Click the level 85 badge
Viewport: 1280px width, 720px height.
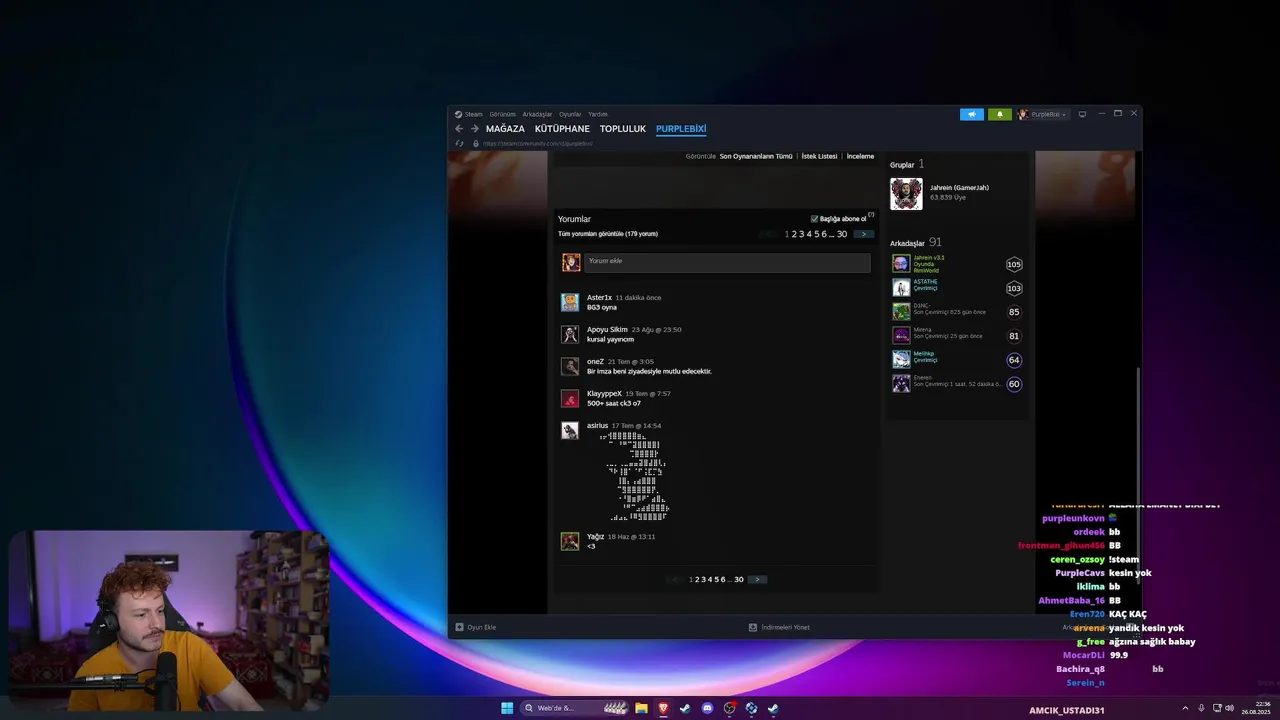coord(1014,312)
